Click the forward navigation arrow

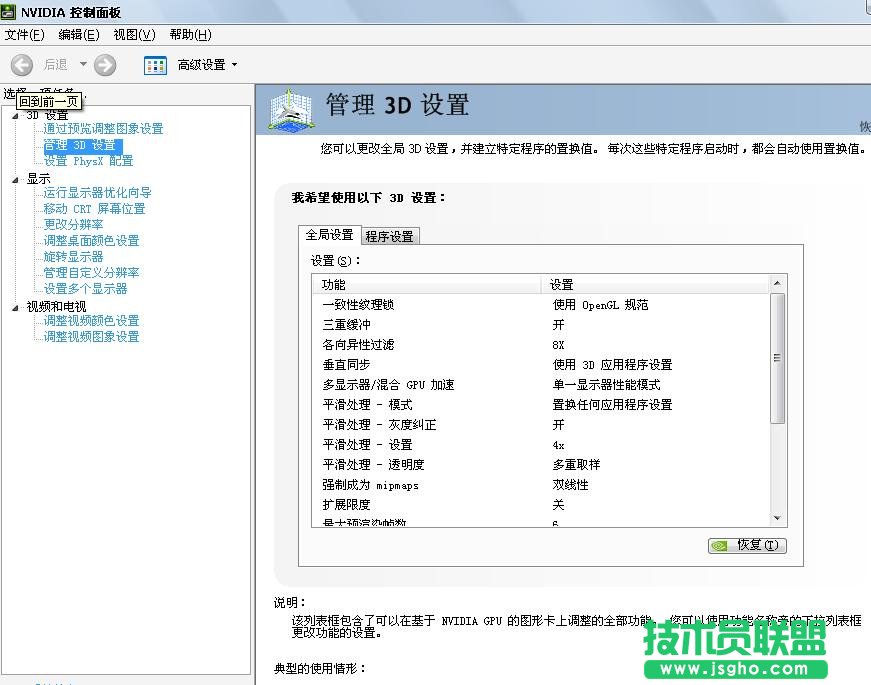tap(105, 65)
